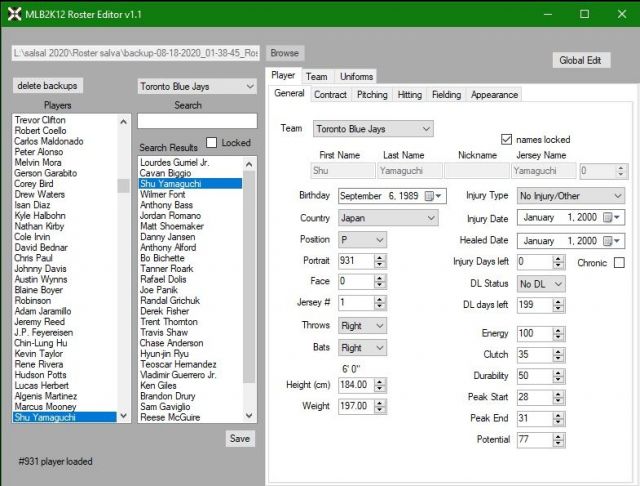
Task: Switch to the Team tab
Action: pos(317,76)
